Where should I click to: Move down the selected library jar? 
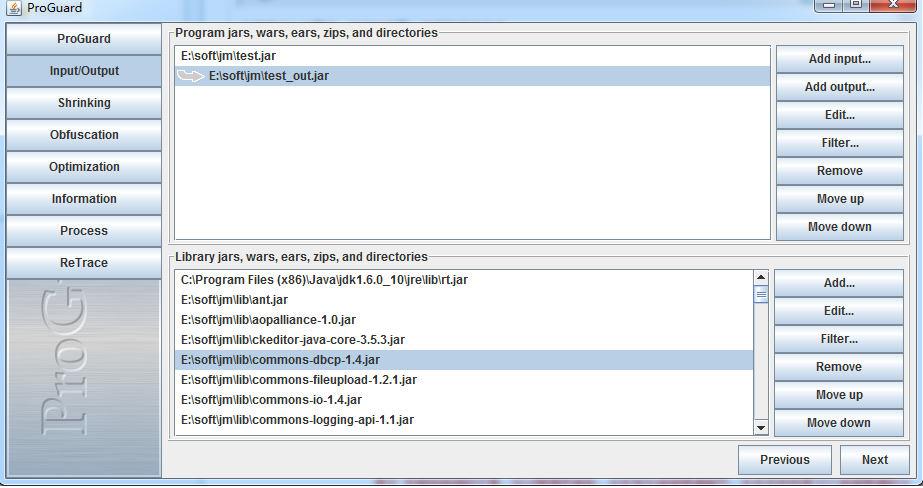click(839, 423)
